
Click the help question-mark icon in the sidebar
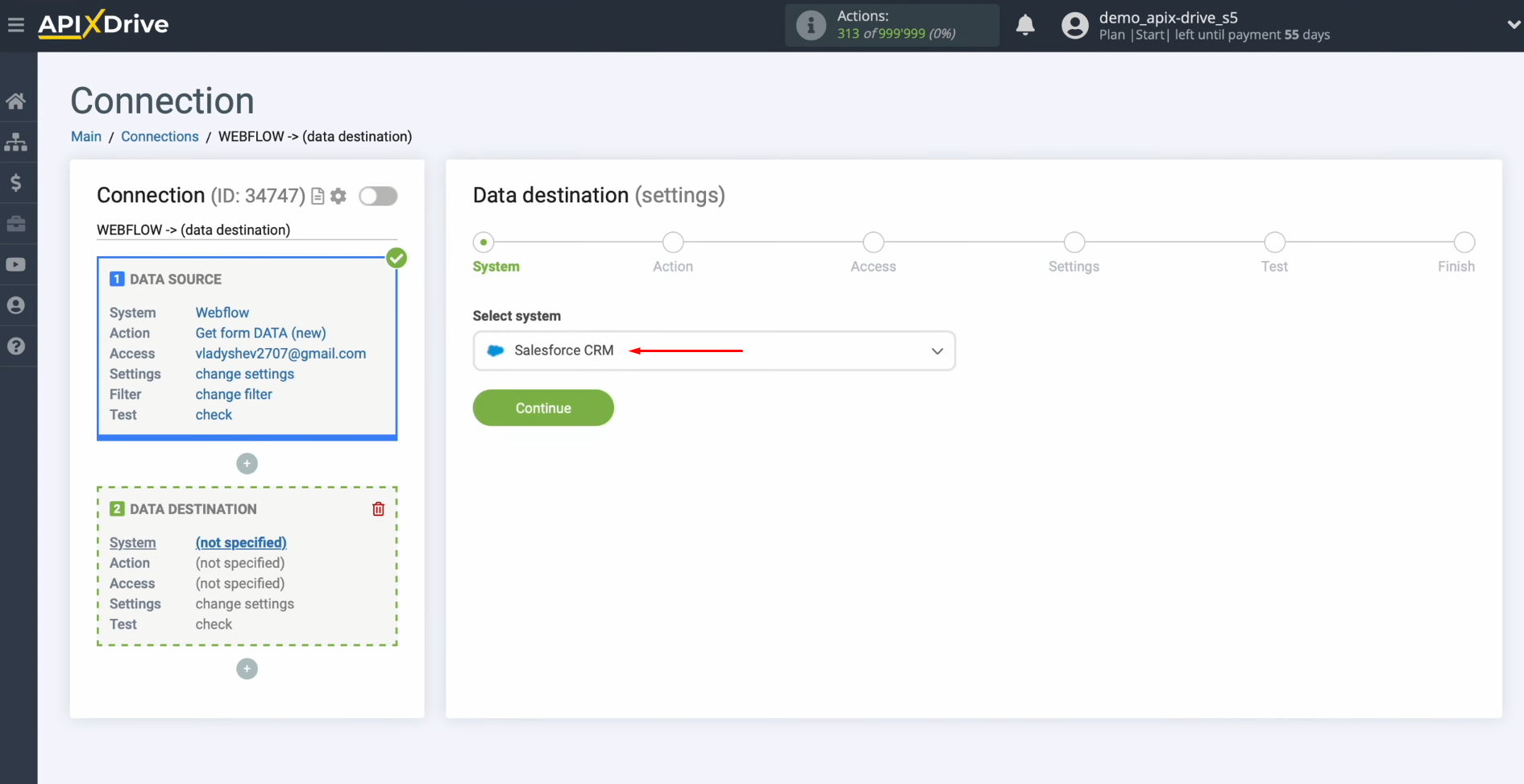tap(17, 346)
